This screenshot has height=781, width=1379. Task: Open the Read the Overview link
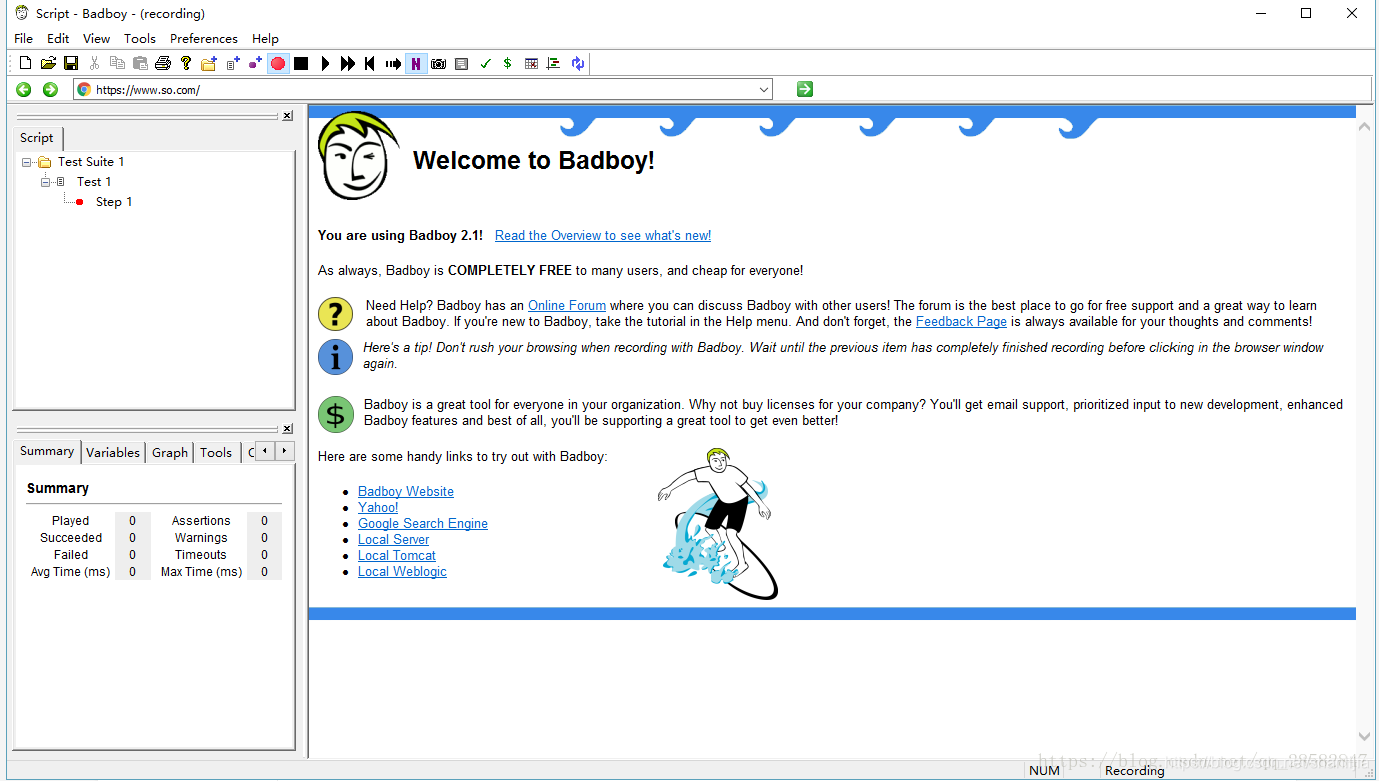(x=603, y=235)
